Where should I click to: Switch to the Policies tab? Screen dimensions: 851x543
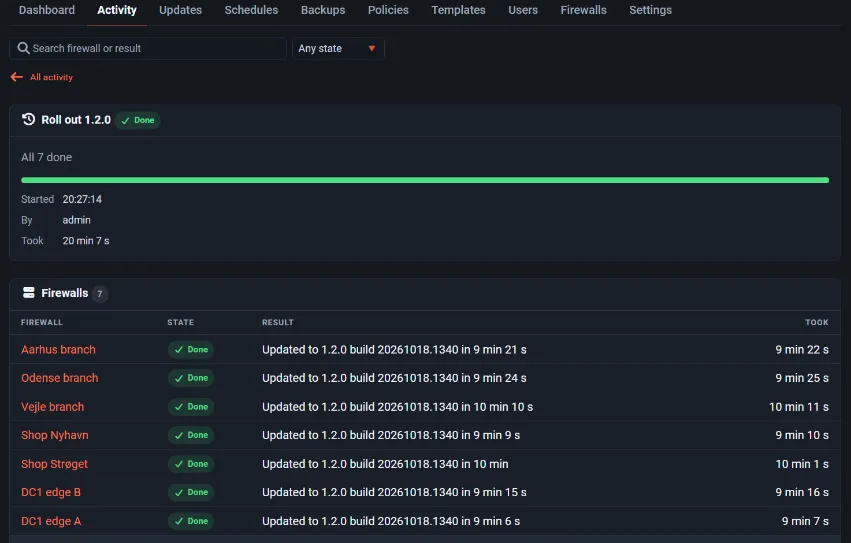pos(388,10)
